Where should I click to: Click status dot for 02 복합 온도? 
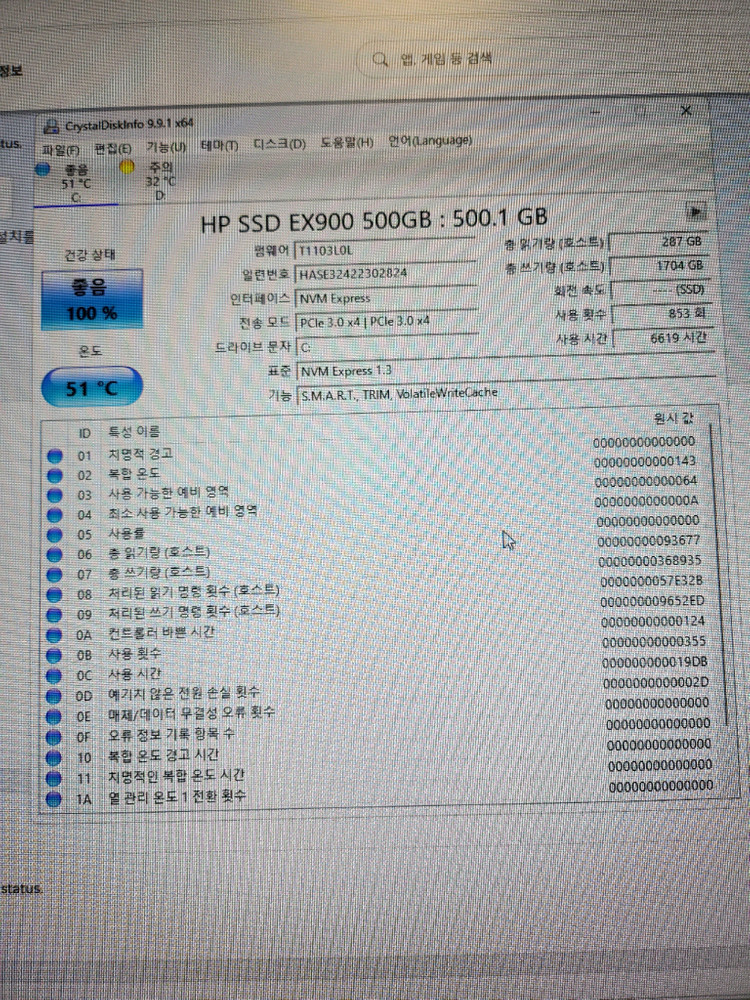55,476
